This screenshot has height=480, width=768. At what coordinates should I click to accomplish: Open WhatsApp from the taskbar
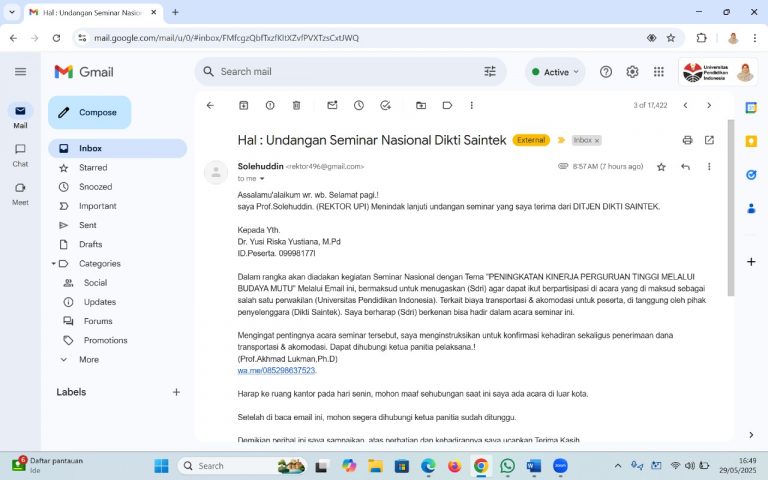507,466
